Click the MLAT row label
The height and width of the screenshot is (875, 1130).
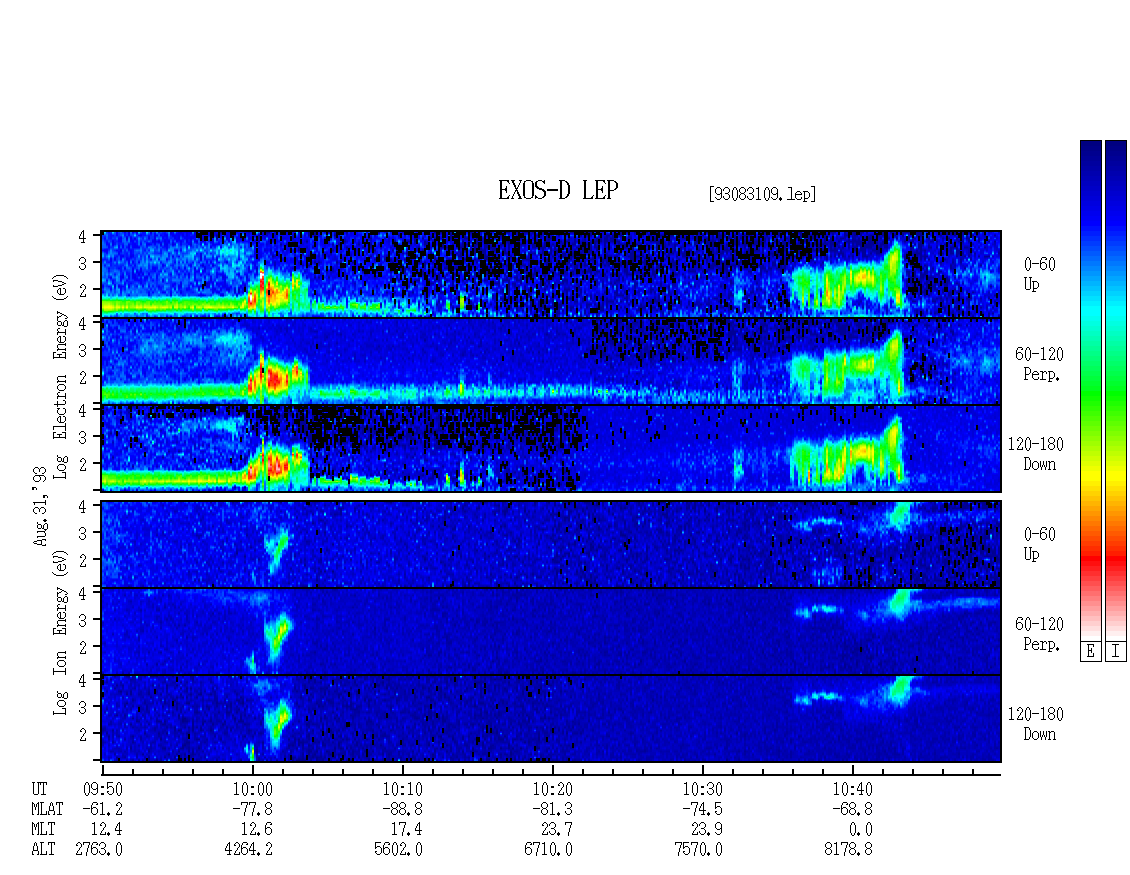pos(48,809)
